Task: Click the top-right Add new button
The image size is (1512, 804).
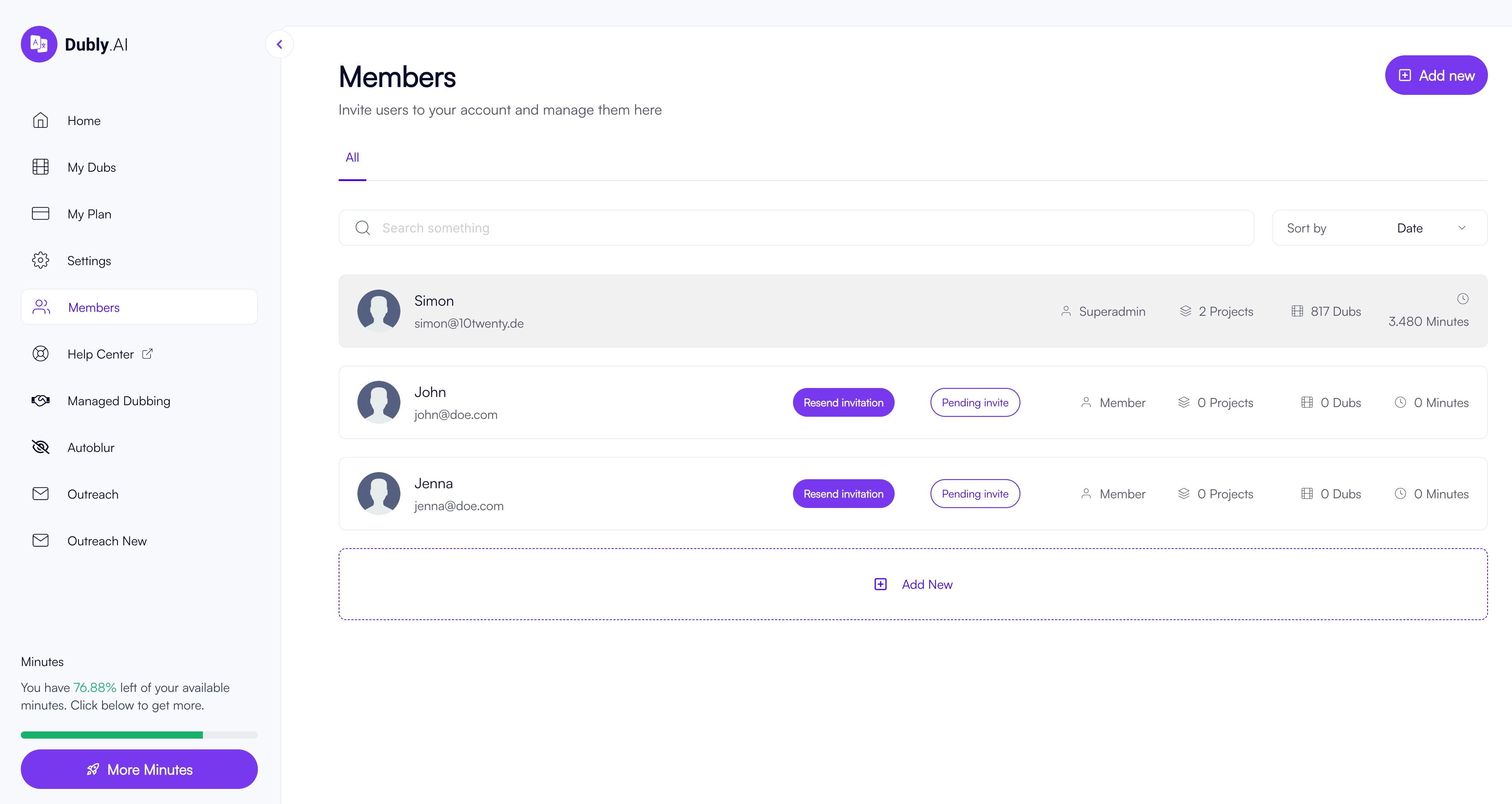Action: (1436, 75)
